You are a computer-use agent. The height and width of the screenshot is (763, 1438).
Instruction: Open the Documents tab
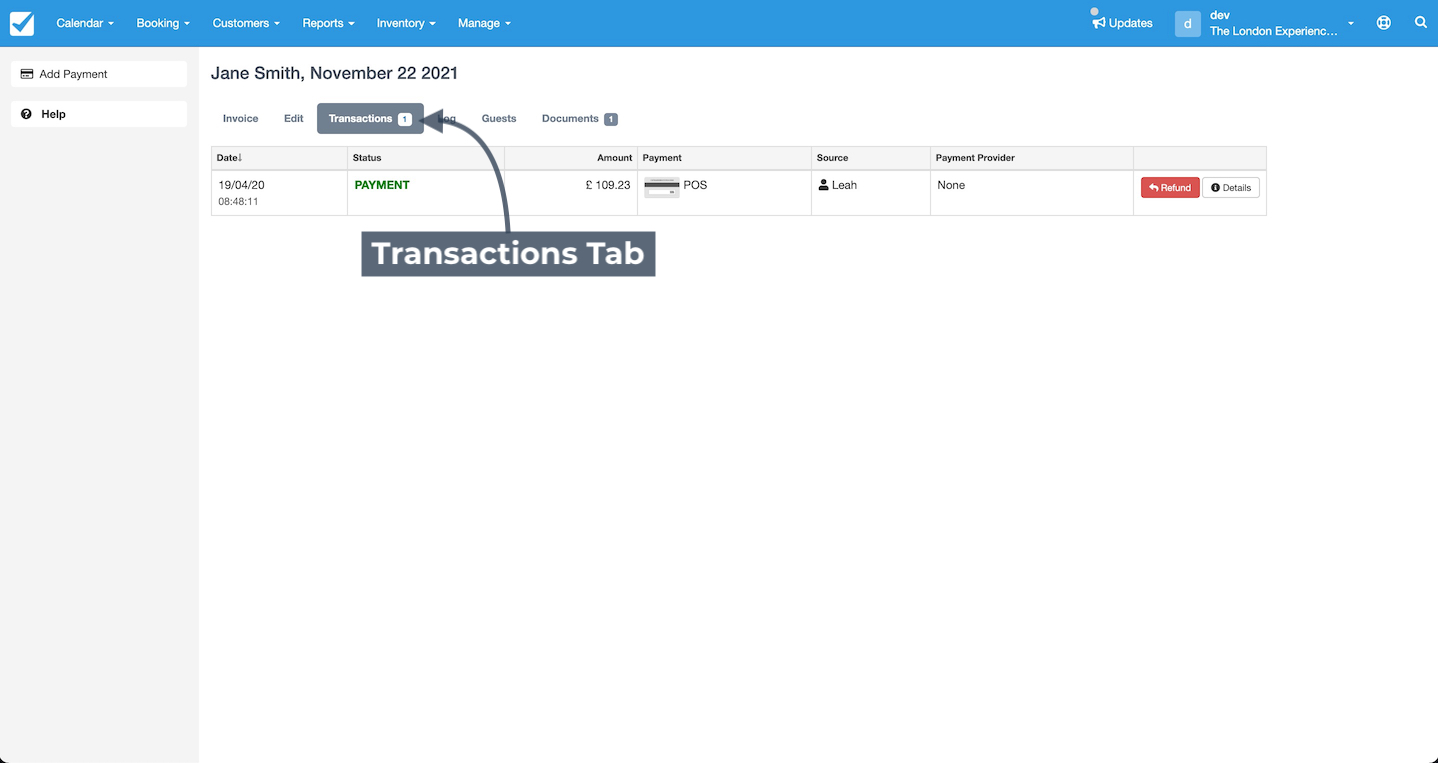[579, 118]
